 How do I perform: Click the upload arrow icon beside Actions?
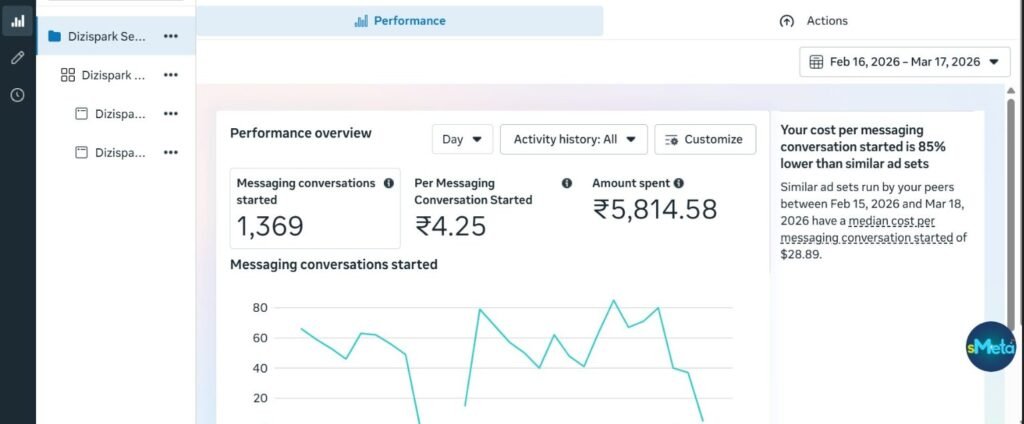point(787,21)
